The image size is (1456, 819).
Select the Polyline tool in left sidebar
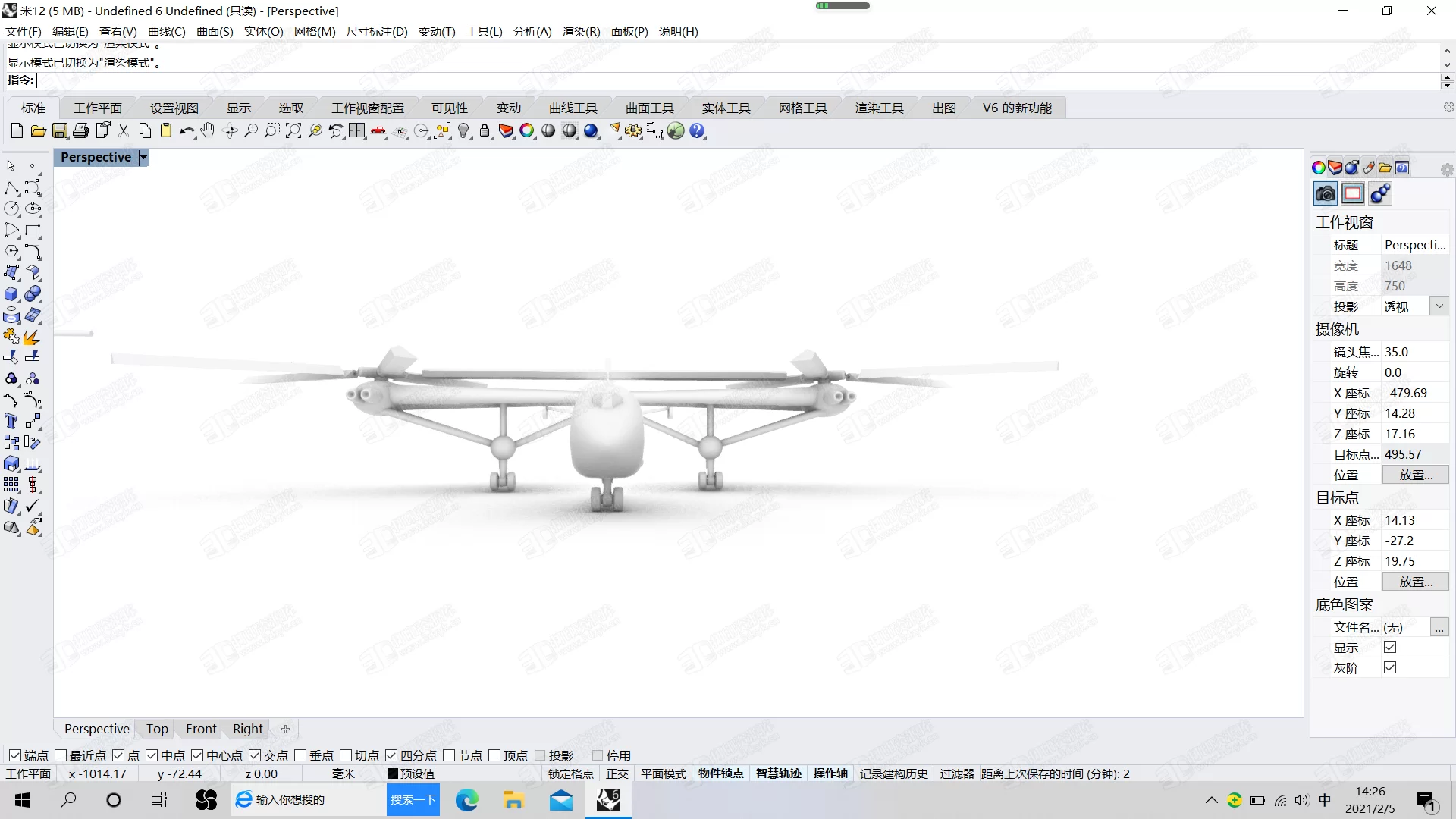[x=11, y=187]
